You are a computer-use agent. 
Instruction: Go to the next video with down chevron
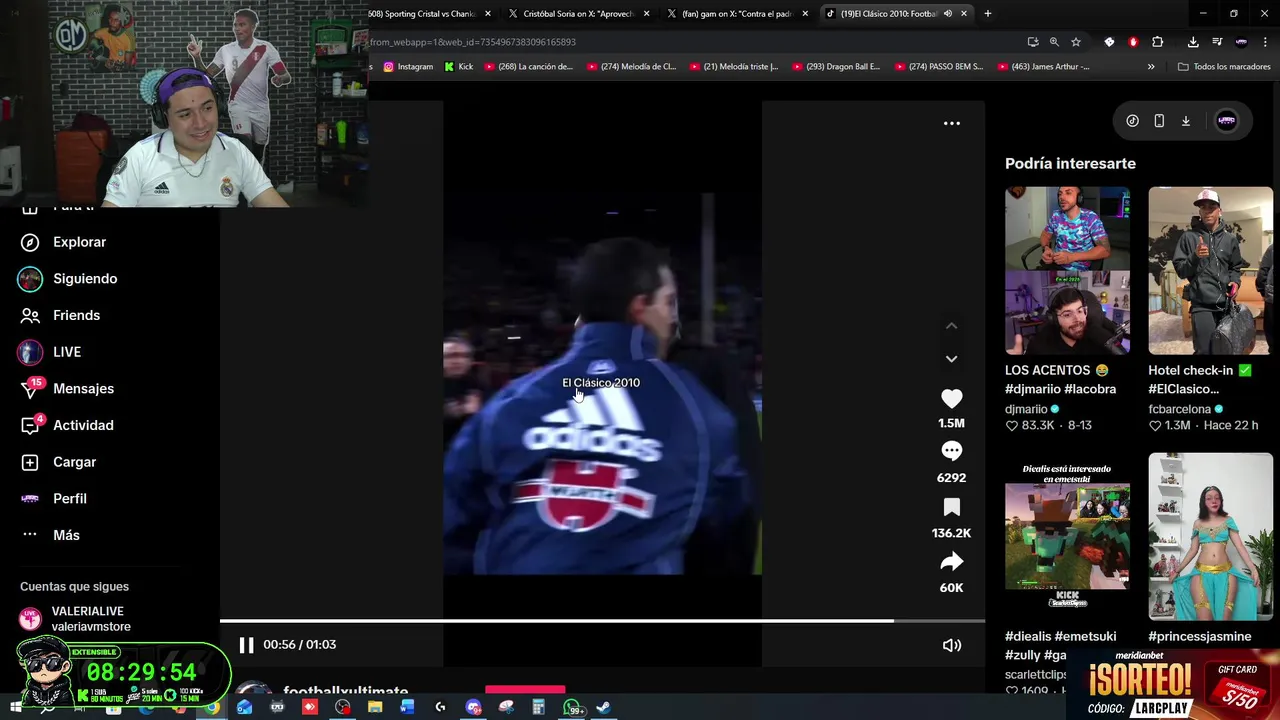[x=951, y=358]
